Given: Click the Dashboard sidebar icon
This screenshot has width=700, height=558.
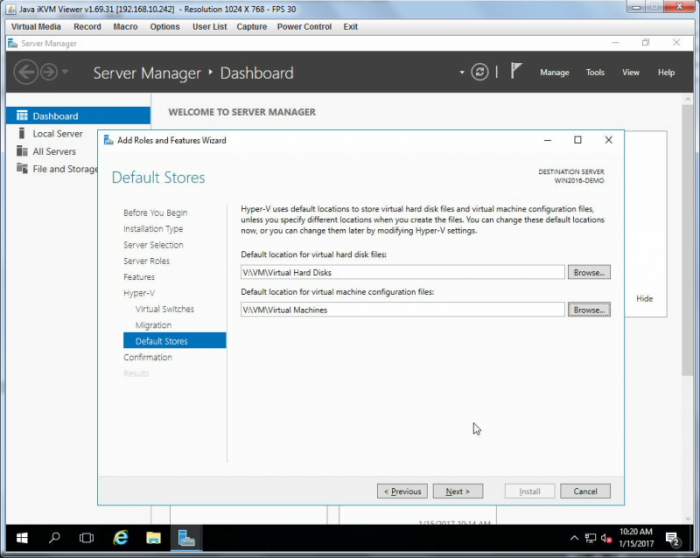Looking at the screenshot, I should [x=22, y=116].
